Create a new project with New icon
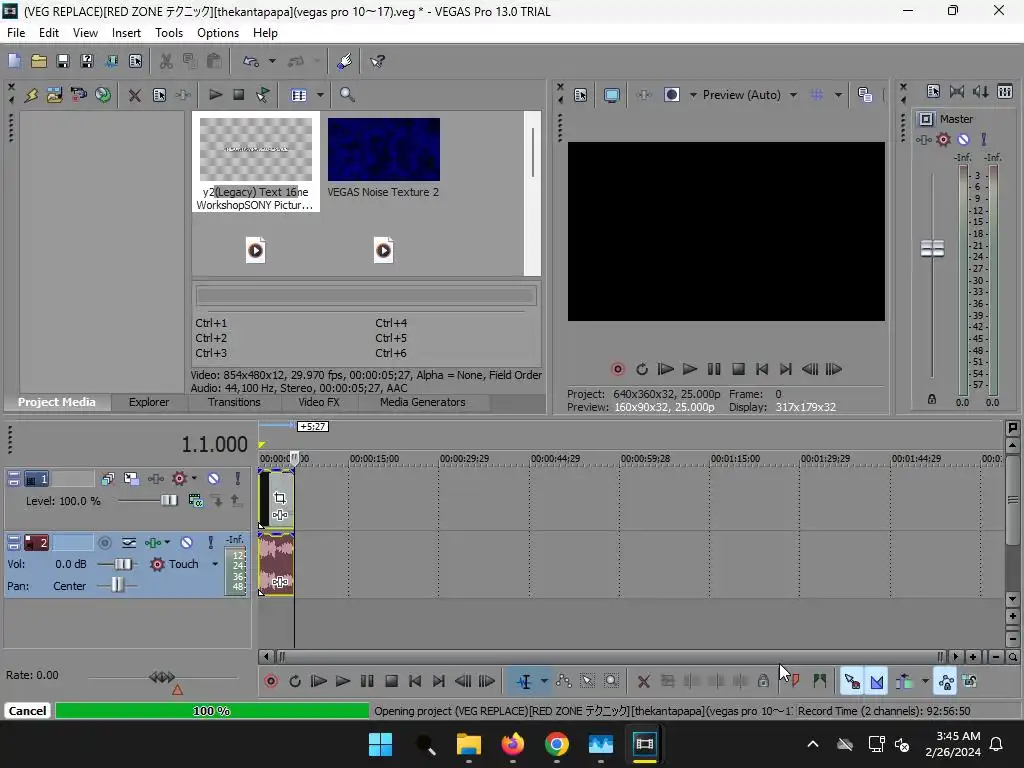The height and width of the screenshot is (768, 1024). (14, 61)
